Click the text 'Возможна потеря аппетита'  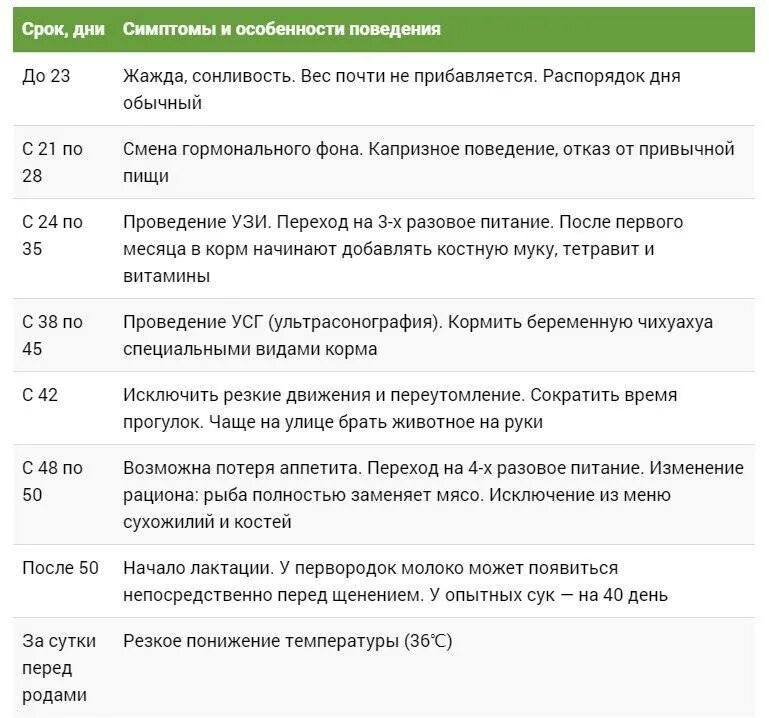pos(242,468)
